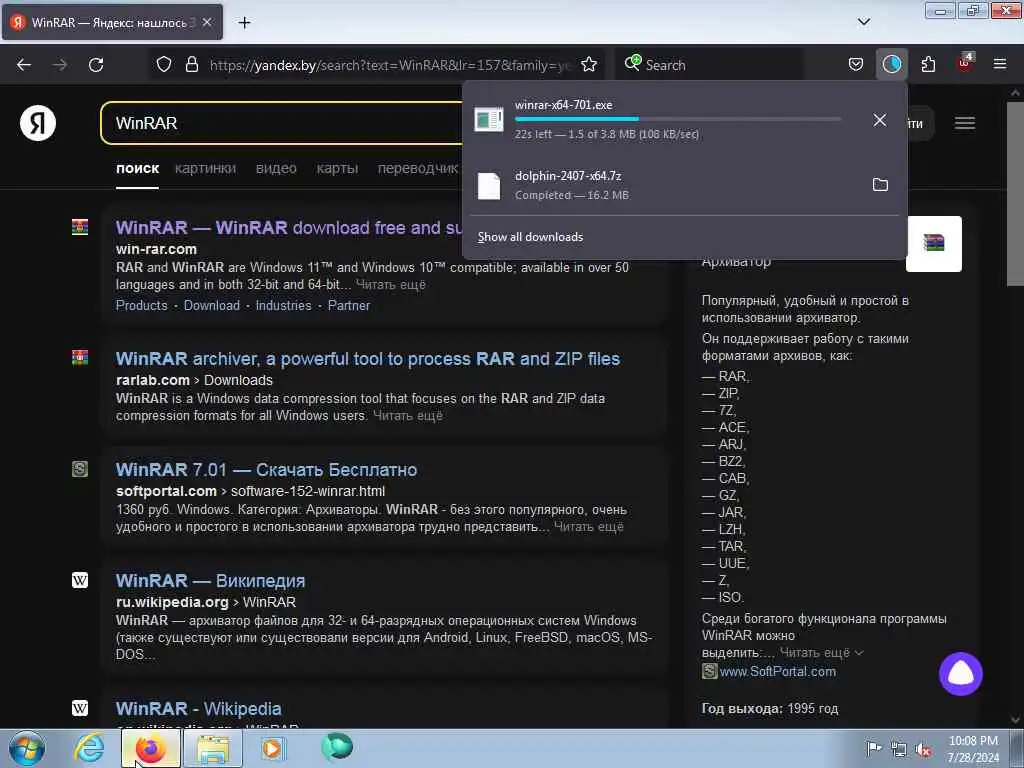Open Windows Explorer folder in taskbar
Screen dimensions: 1024x768
[x=213, y=748]
